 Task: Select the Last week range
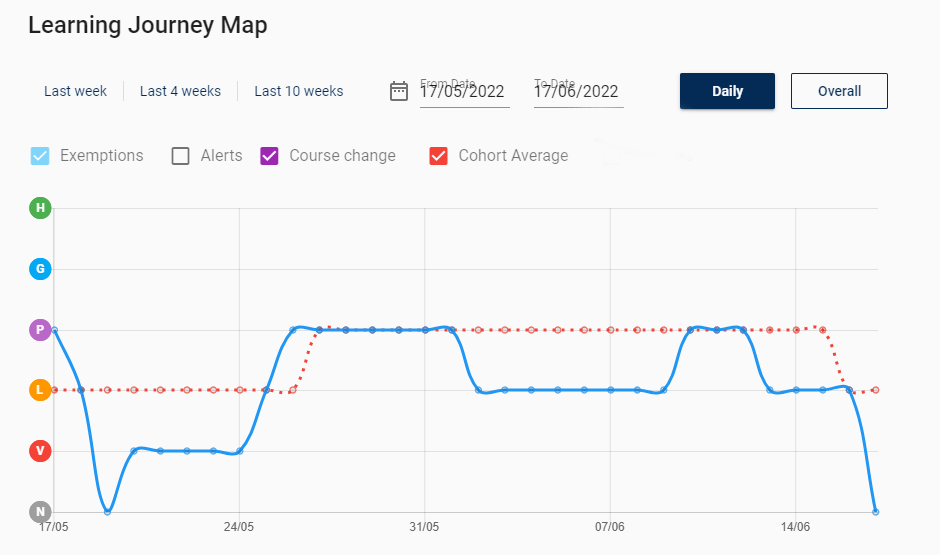click(x=75, y=91)
